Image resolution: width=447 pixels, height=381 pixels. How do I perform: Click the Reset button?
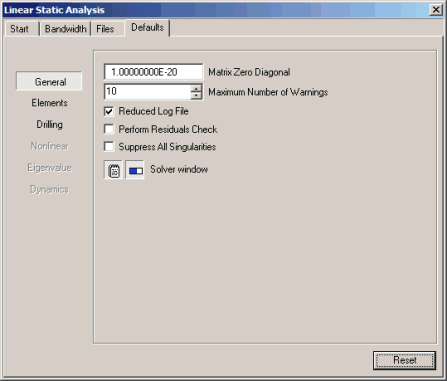(x=404, y=360)
